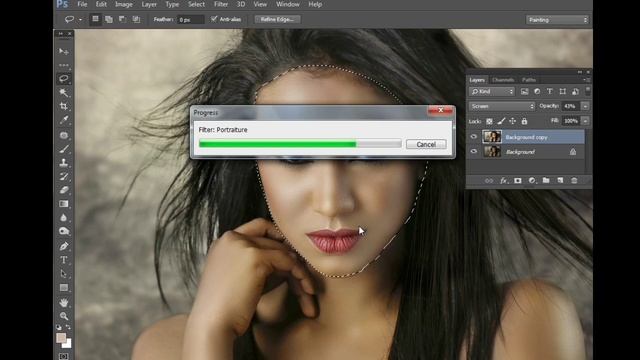Viewport: 640px width, 360px height.
Task: Select the Rectangle shape tool
Action: pos(64,288)
